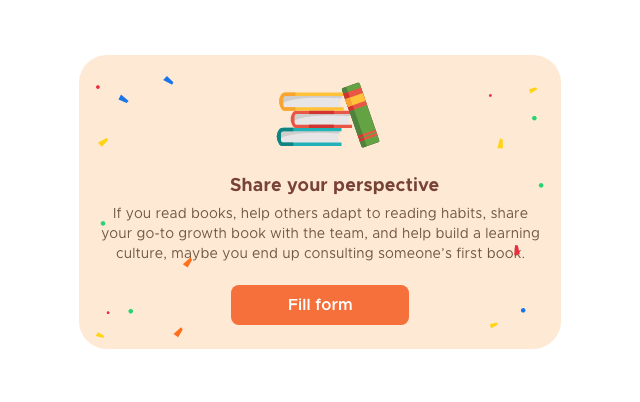Click the orange confetti beneath the word "maybe"
640x402 pixels.
tap(188, 262)
